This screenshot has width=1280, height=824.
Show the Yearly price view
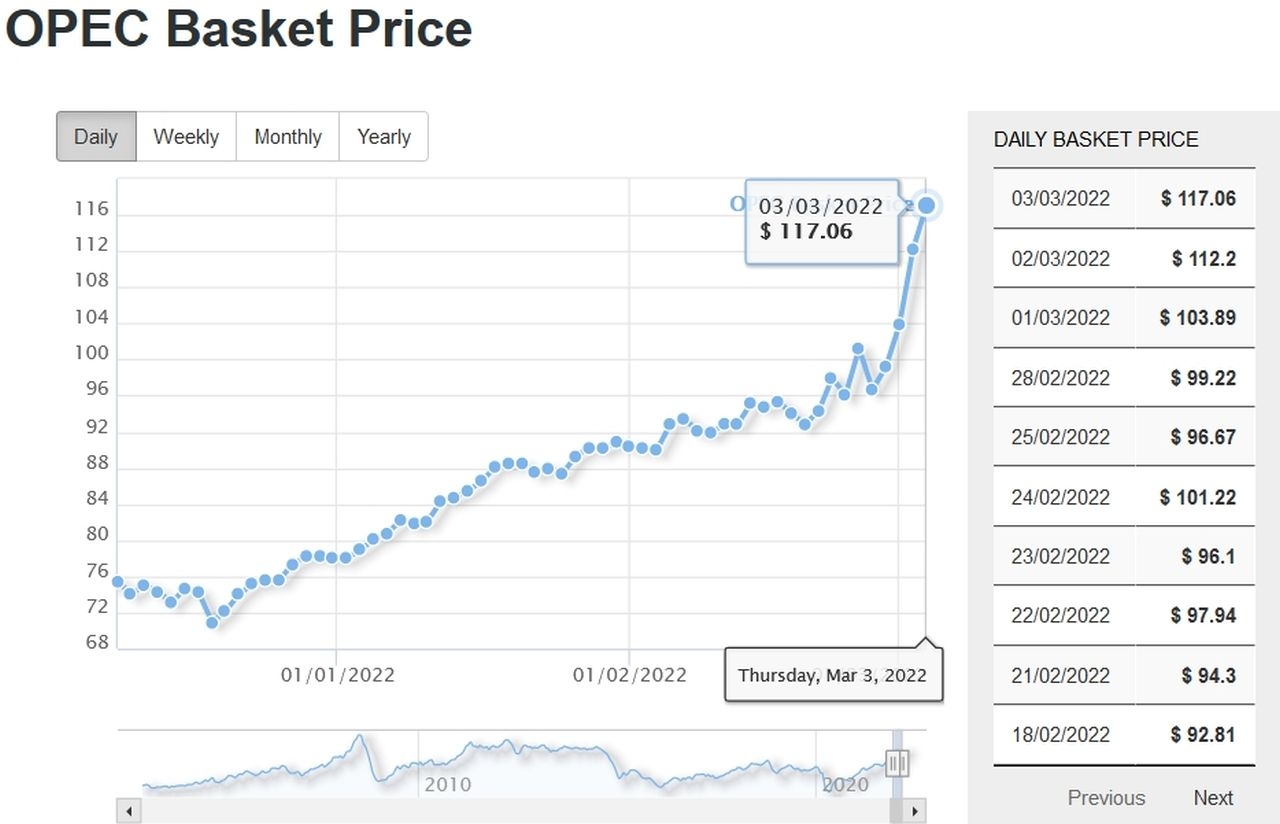pyautogui.click(x=384, y=137)
